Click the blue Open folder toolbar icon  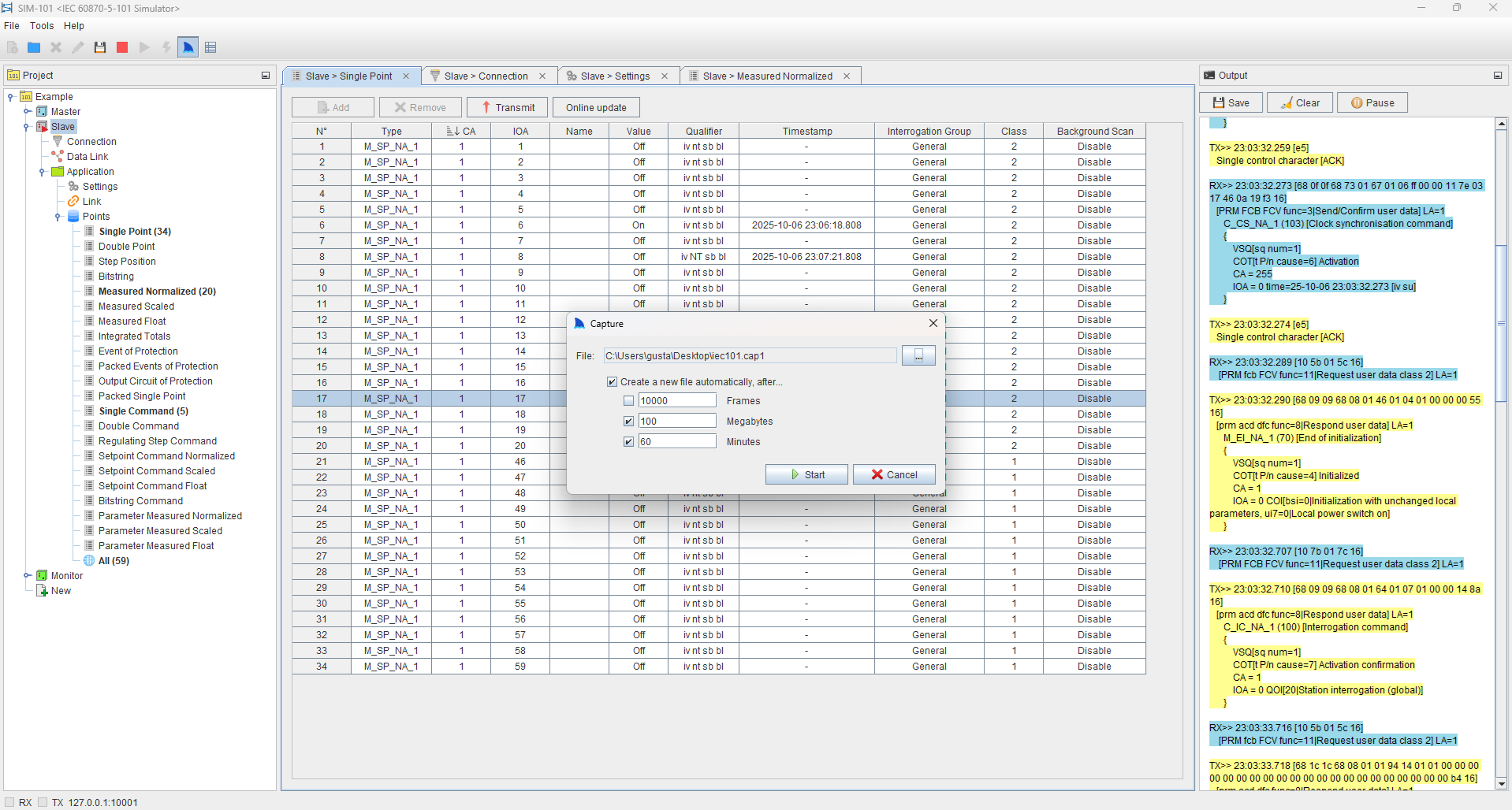pos(34,47)
